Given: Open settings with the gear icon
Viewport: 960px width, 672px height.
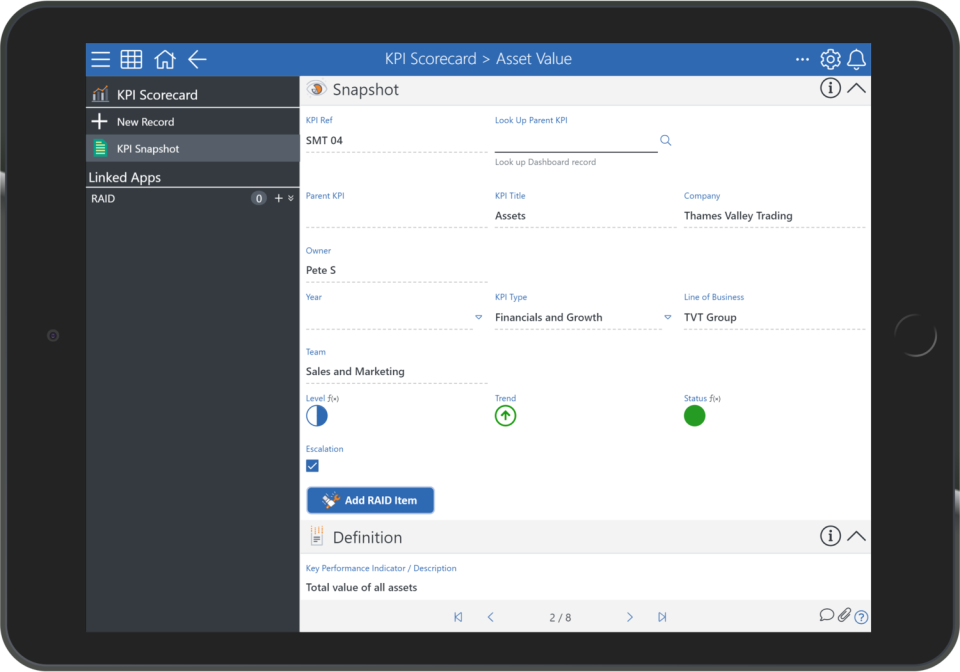Looking at the screenshot, I should click(830, 59).
